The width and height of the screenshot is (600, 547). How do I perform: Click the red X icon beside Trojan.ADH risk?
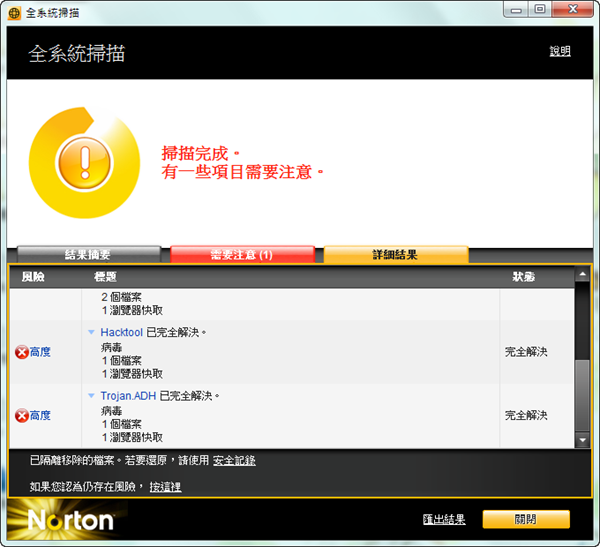22,416
